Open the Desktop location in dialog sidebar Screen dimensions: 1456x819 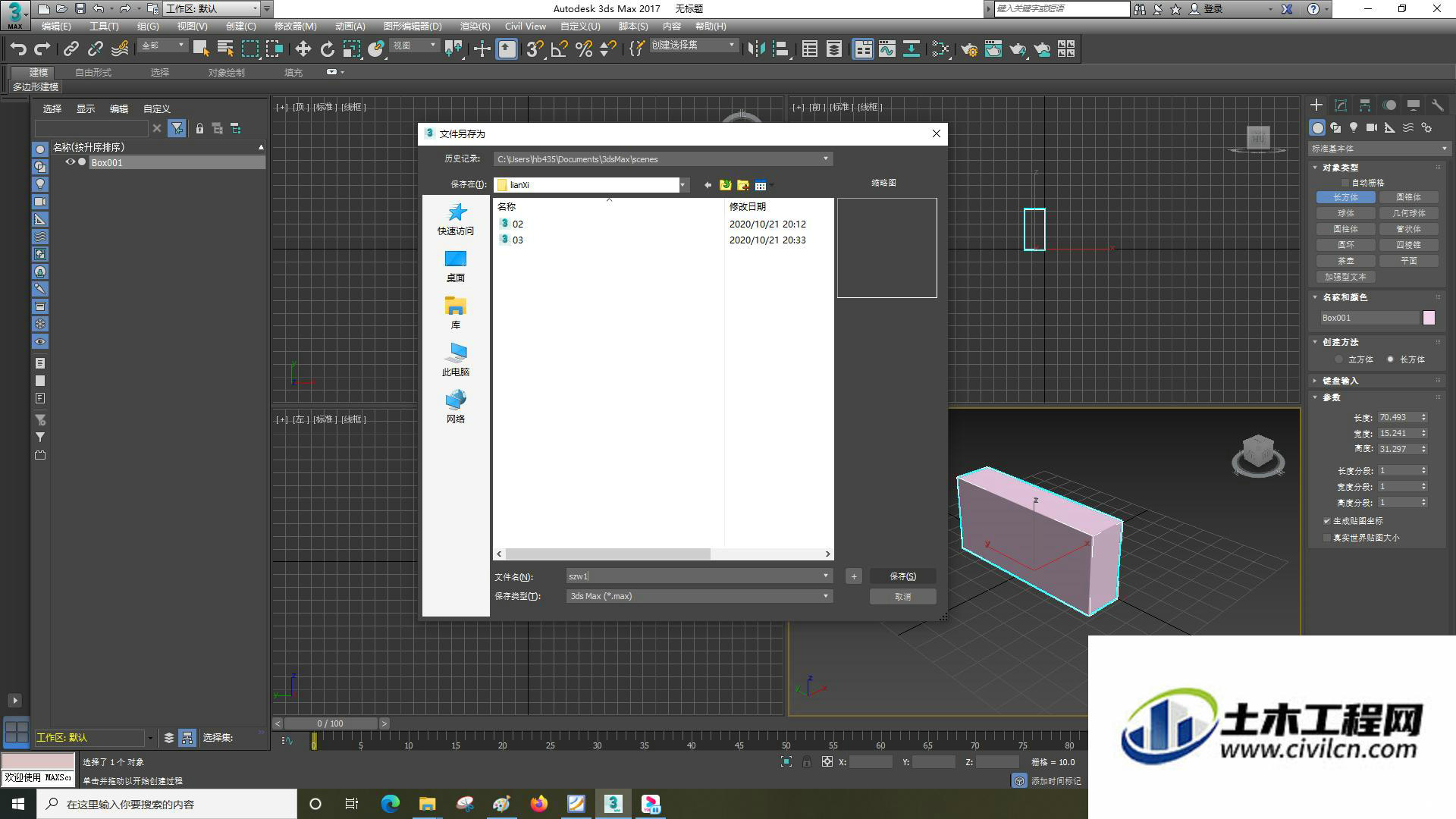[x=455, y=267]
